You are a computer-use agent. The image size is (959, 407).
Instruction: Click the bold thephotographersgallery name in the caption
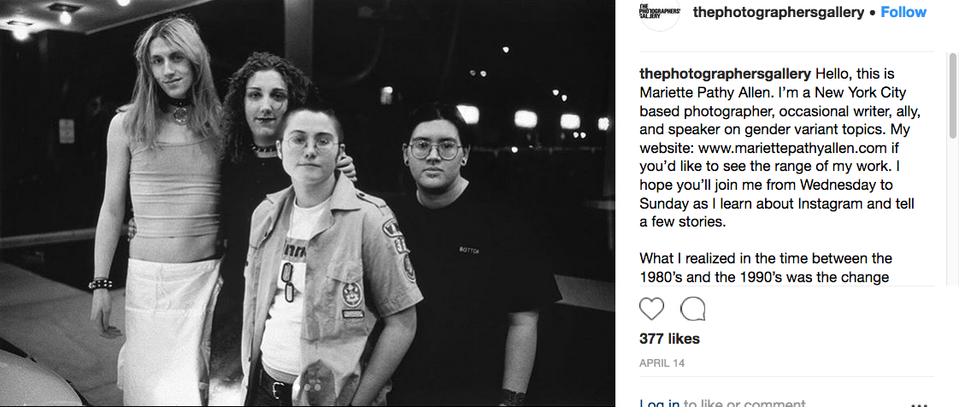point(725,74)
